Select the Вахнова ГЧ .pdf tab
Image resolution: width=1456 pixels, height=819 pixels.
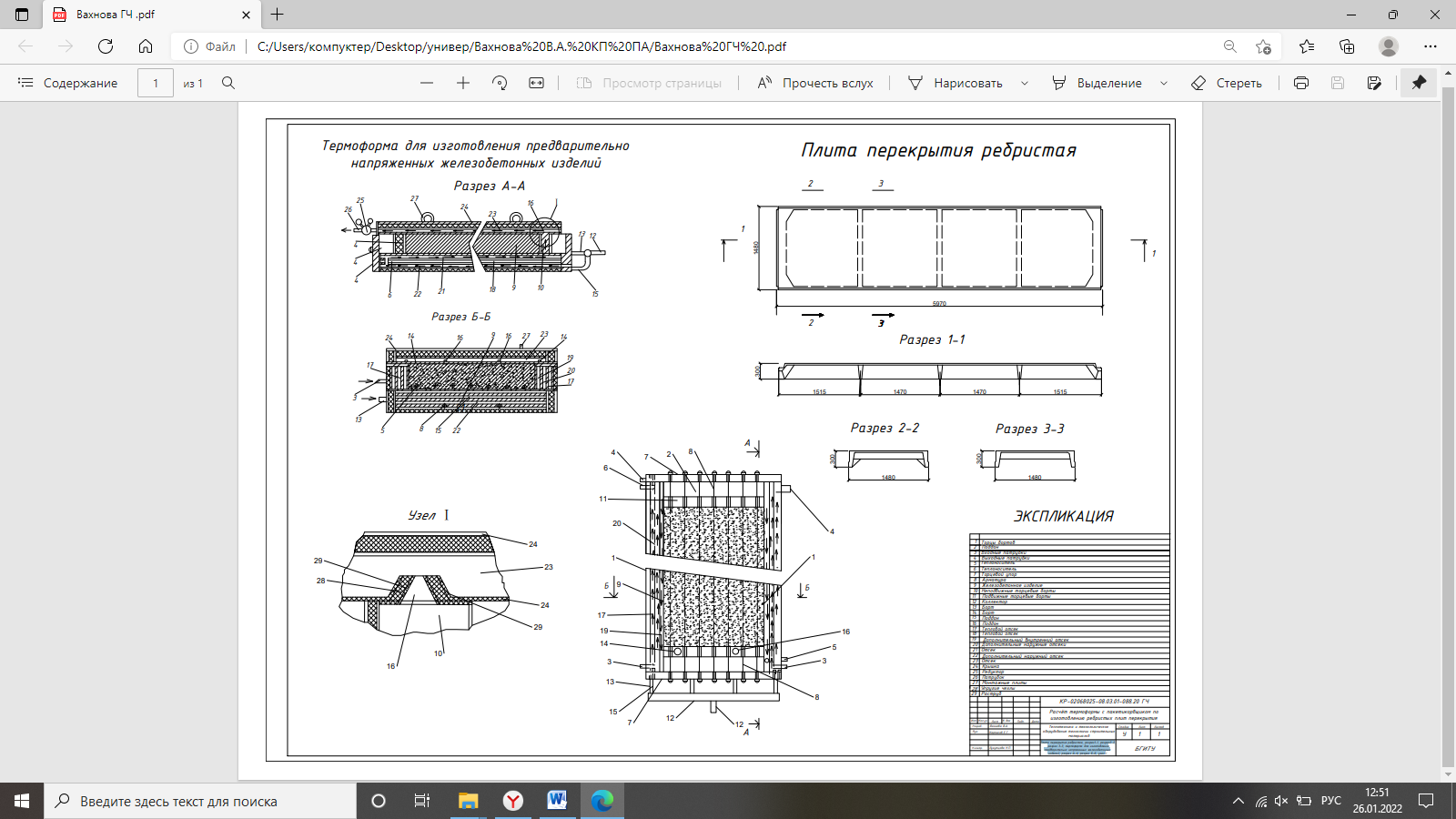(x=151, y=15)
